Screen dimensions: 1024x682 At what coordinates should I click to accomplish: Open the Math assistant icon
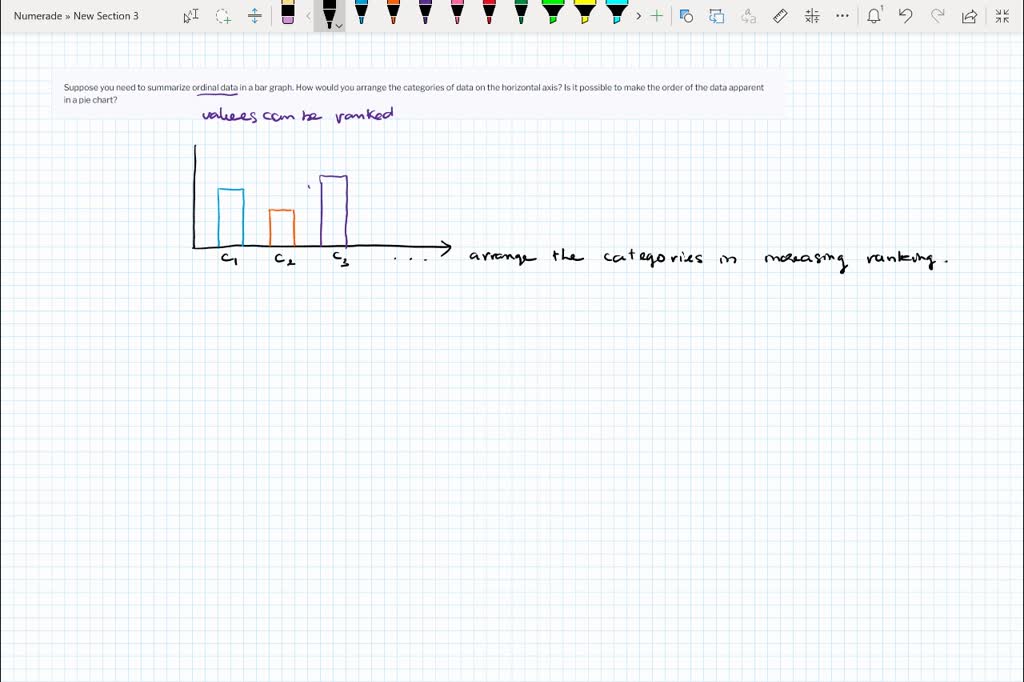click(812, 16)
